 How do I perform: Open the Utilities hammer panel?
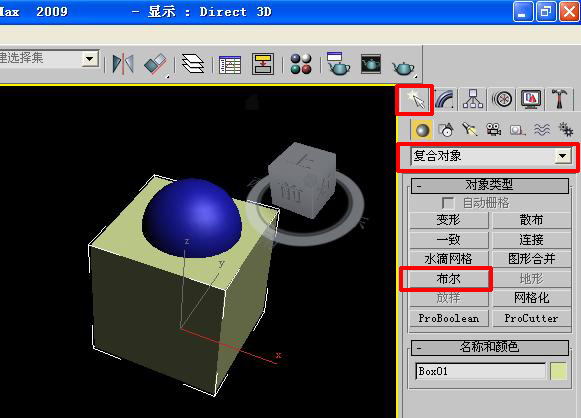pyautogui.click(x=559, y=99)
